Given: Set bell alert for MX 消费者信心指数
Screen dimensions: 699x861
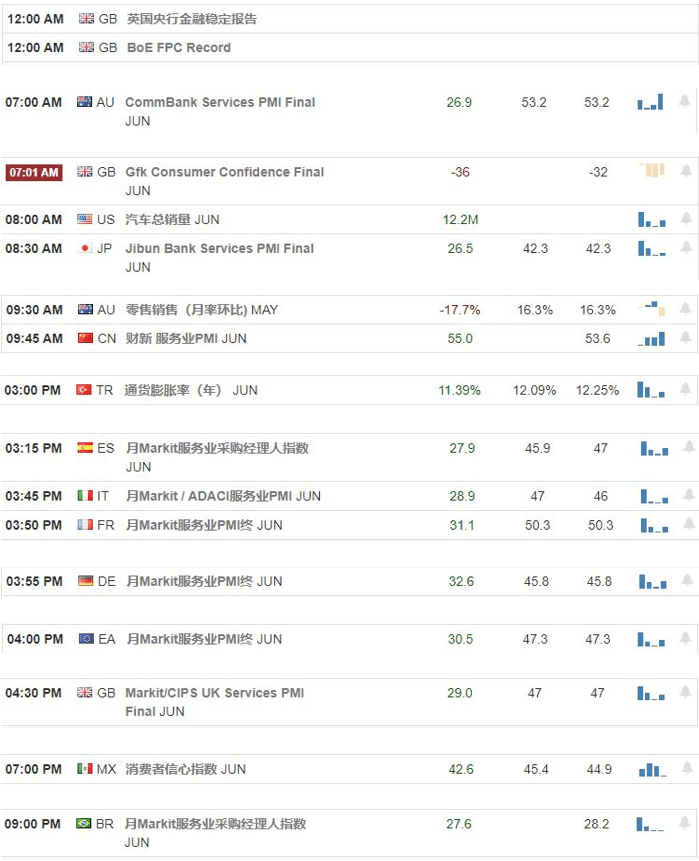Looking at the screenshot, I should click(x=687, y=768).
